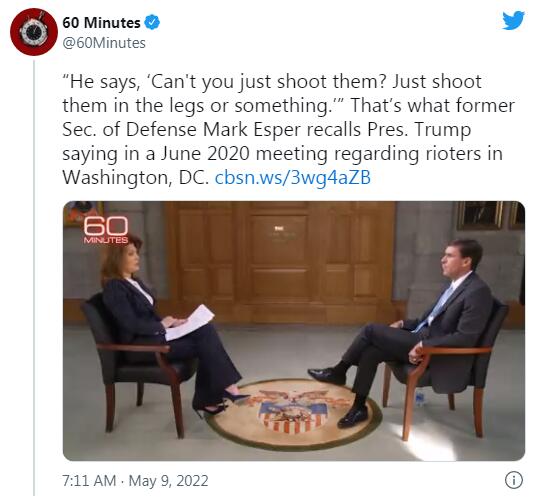Click the vertical thread line at left
The width and height of the screenshot is (538, 497).
[34, 278]
